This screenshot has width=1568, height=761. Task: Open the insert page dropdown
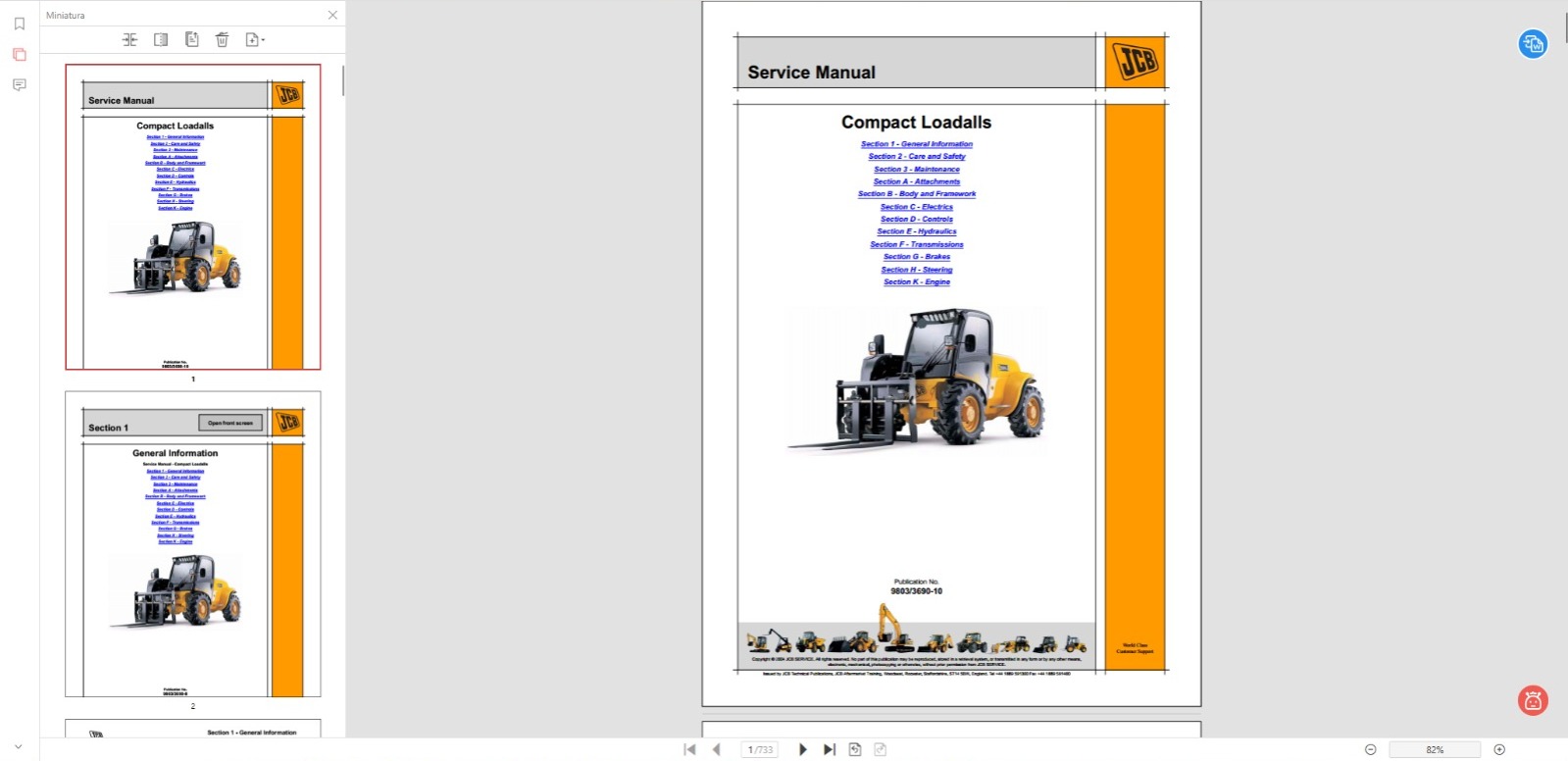255,39
